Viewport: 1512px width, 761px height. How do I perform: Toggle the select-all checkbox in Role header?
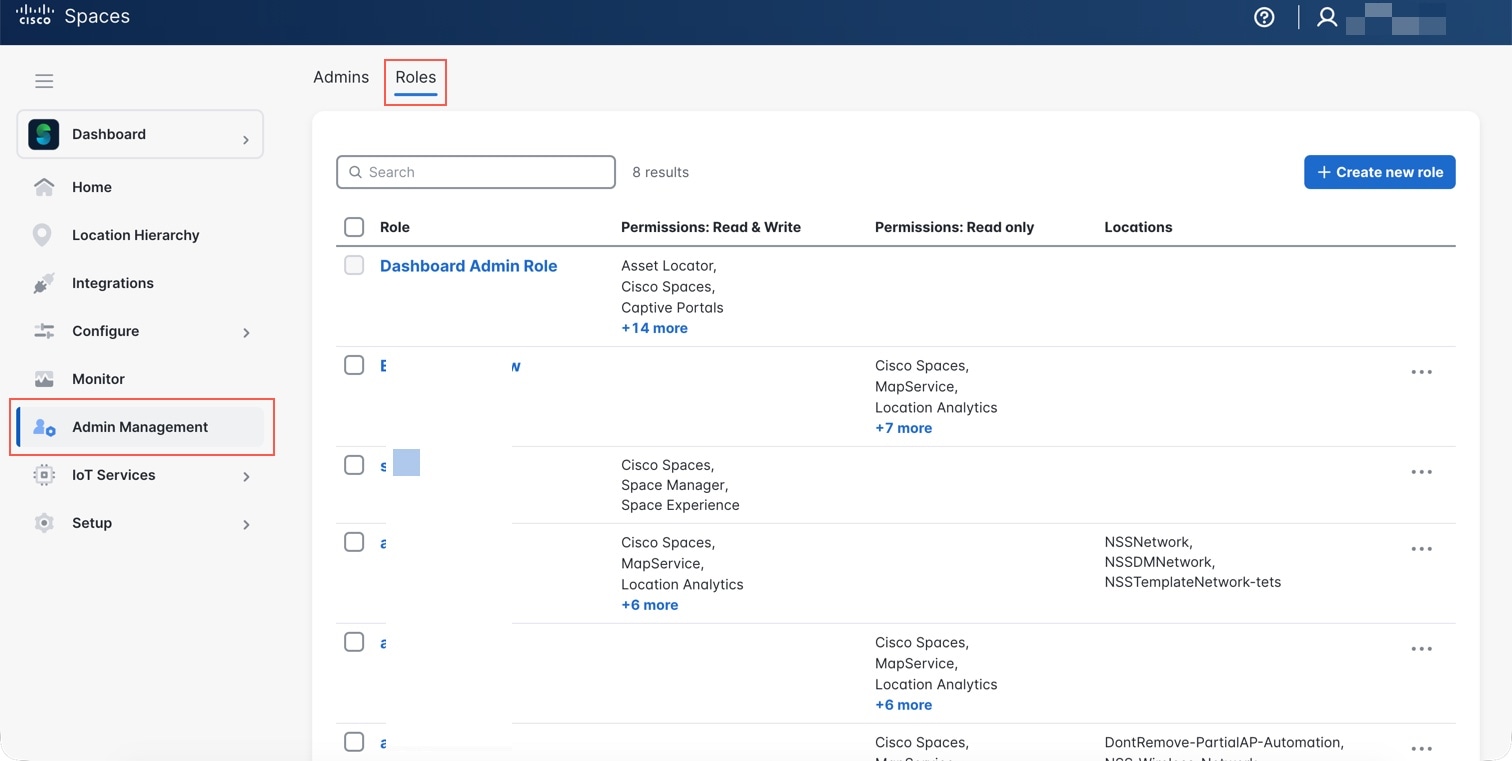click(x=354, y=227)
